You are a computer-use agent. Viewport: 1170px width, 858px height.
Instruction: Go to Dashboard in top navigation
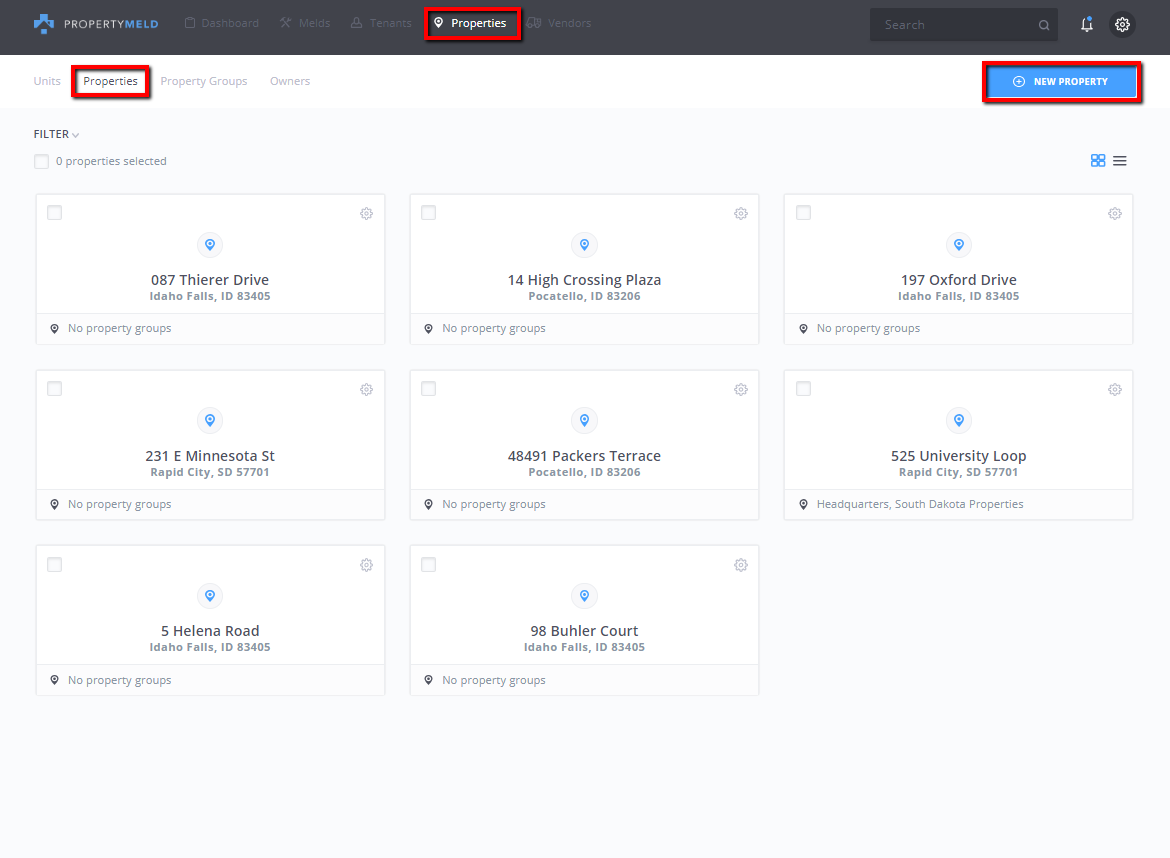222,23
